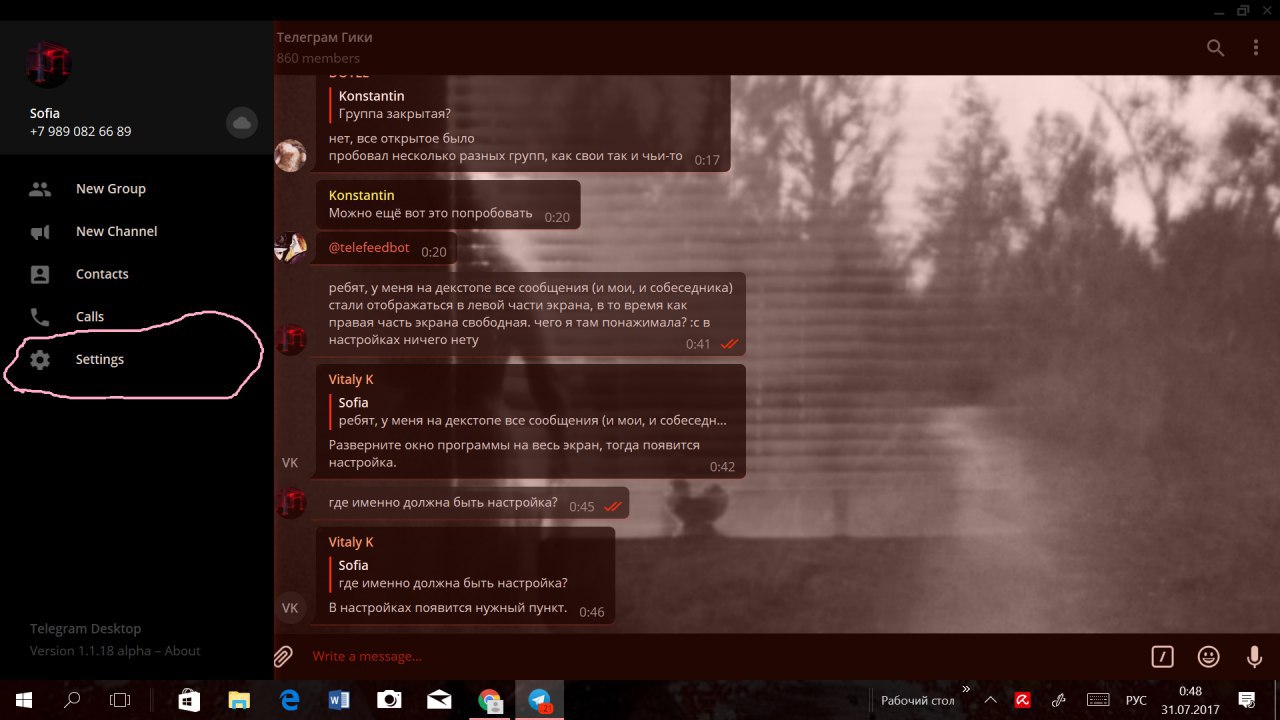This screenshot has height=720, width=1280.
Task: Attach a file with the paperclip icon
Action: click(284, 656)
